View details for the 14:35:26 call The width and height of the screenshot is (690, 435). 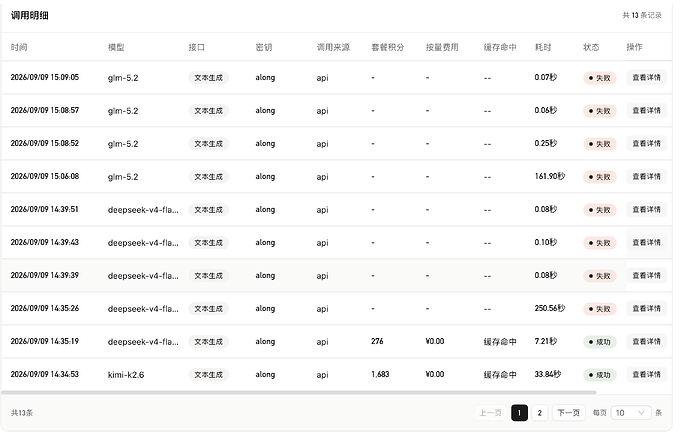(x=646, y=308)
